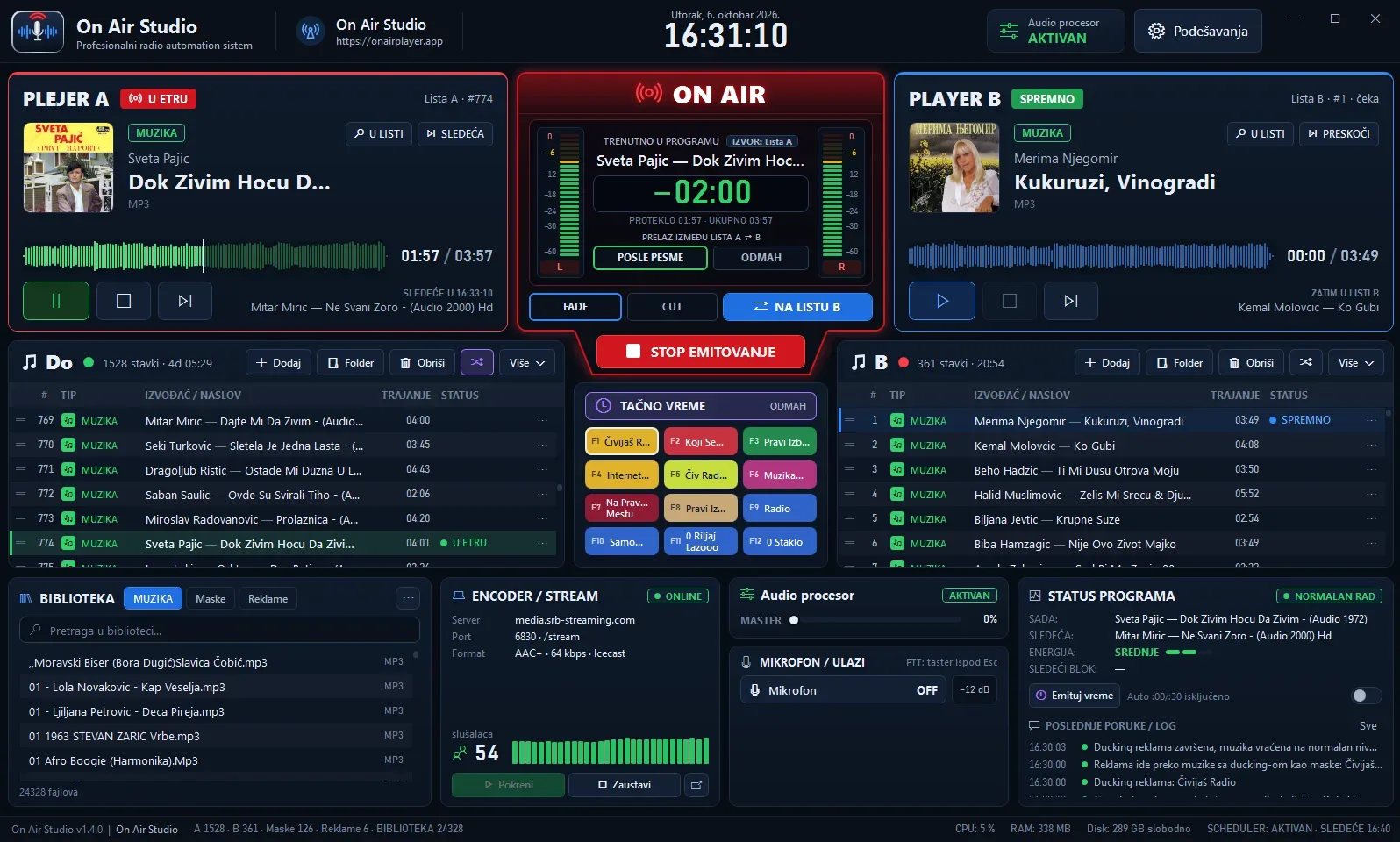Open options for Merima Njegomir row

coord(1371,420)
